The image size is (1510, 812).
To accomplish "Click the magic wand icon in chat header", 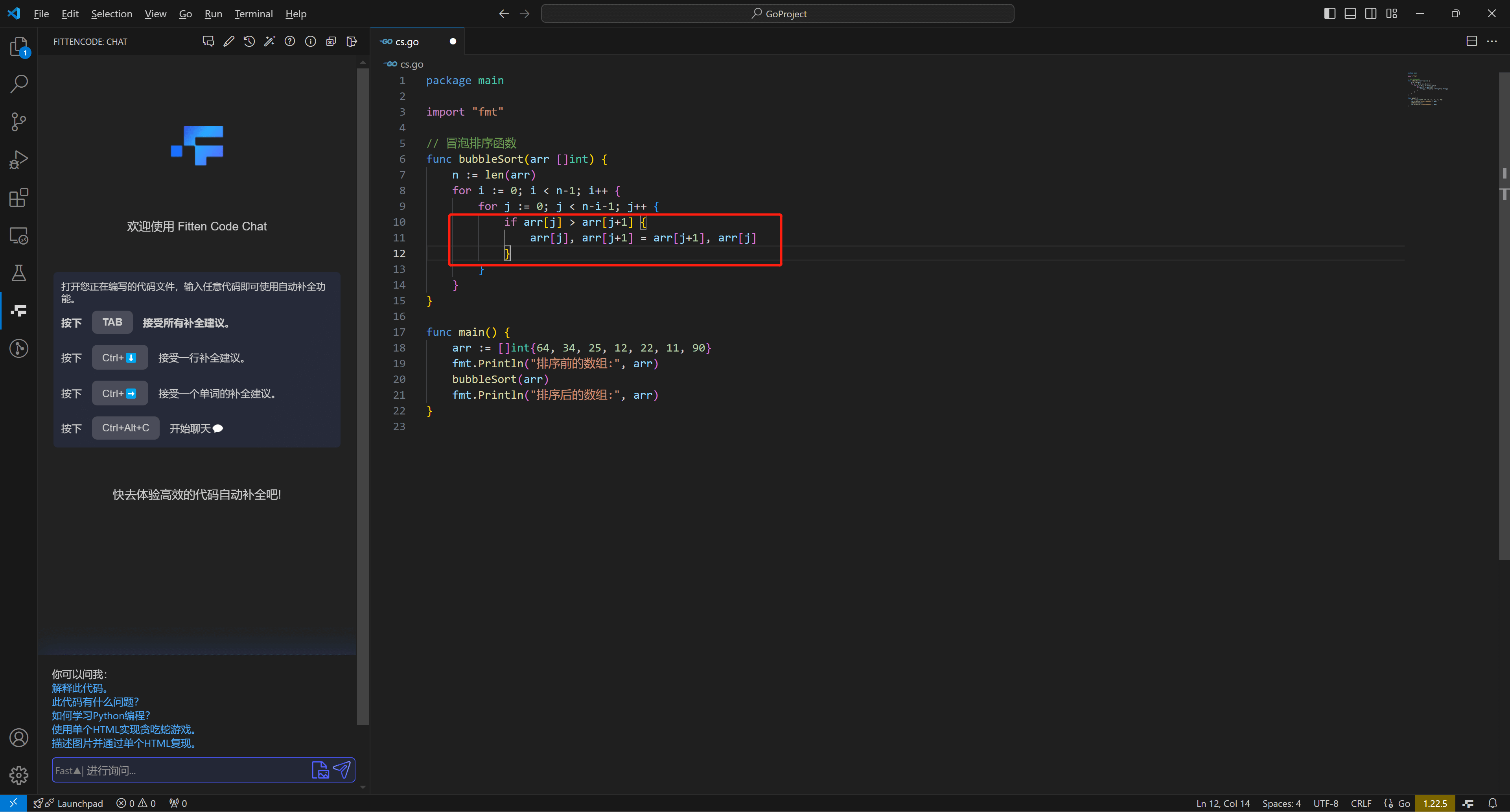I will coord(270,41).
